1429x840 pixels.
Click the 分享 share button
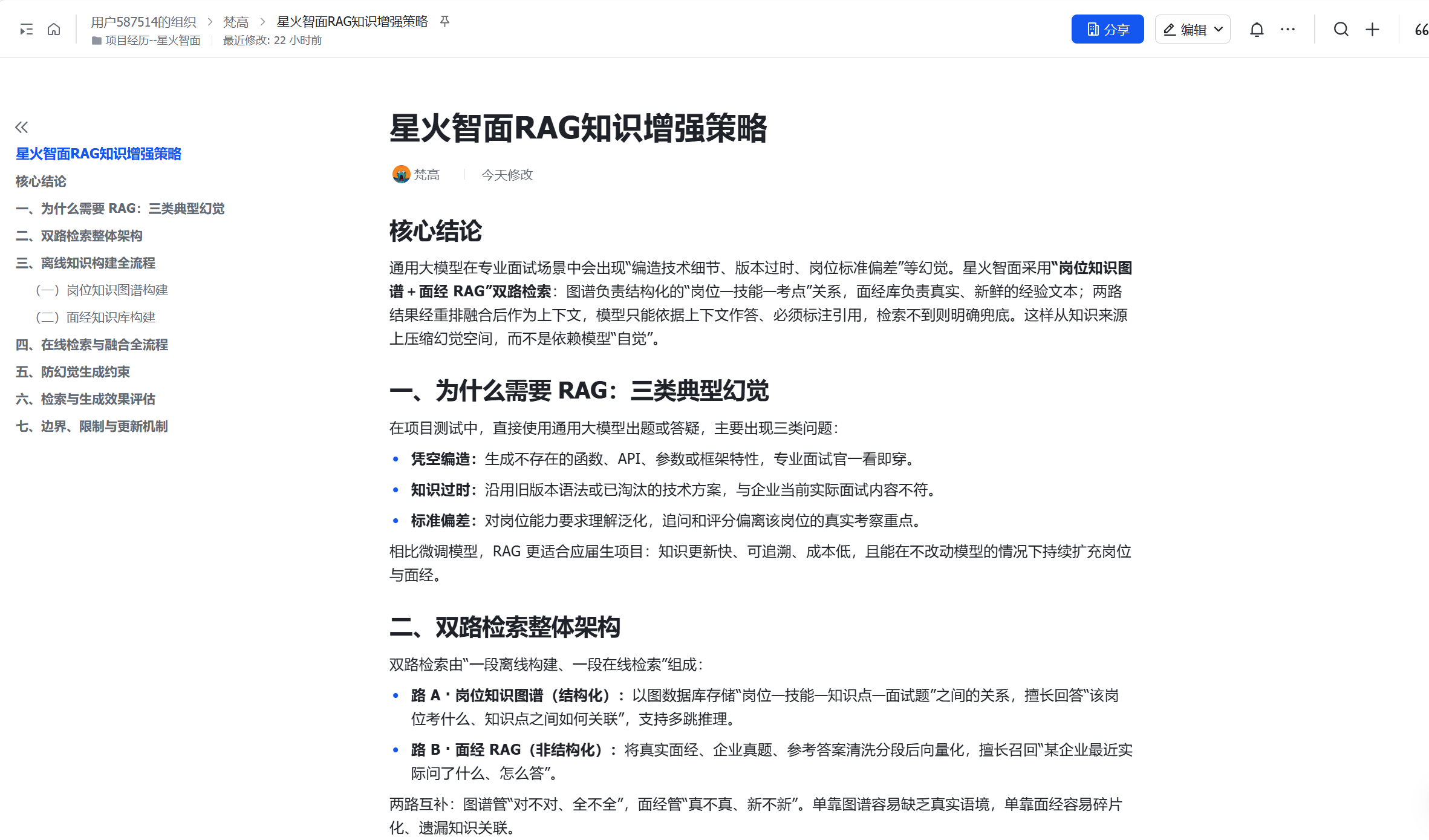pos(1107,29)
